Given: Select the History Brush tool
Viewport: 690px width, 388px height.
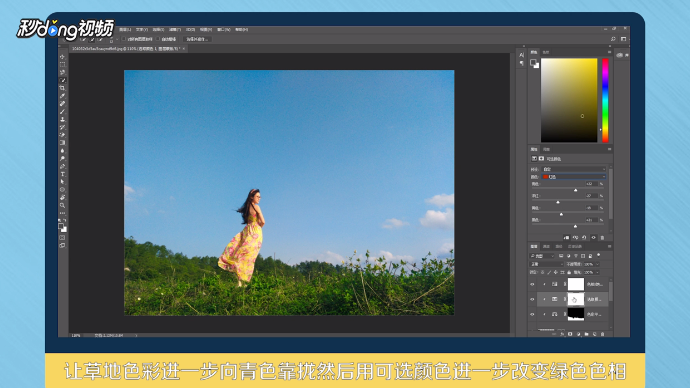Looking at the screenshot, I should (62, 127).
